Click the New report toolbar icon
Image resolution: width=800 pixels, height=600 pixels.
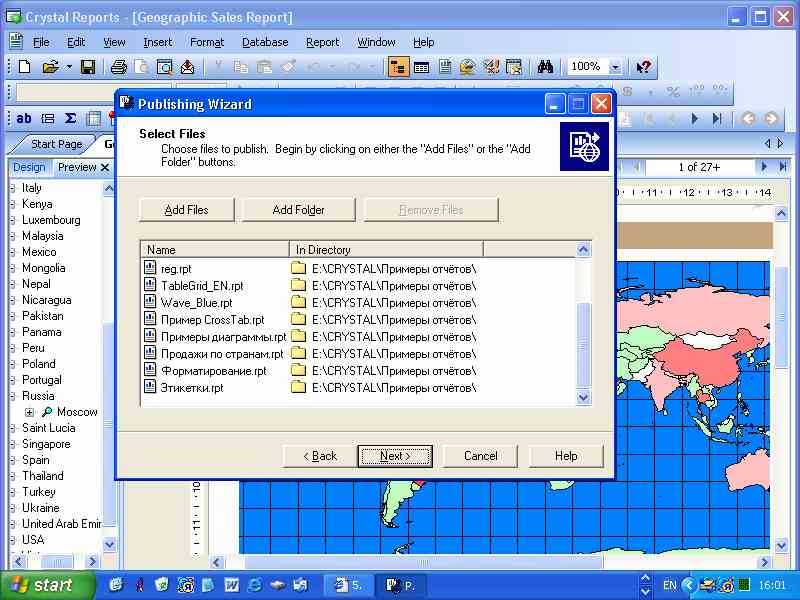point(24,67)
